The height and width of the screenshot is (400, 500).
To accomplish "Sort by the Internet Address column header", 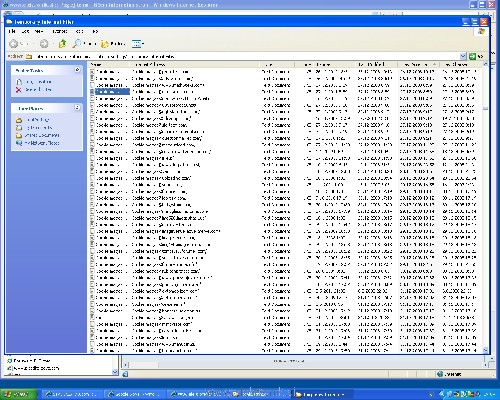I will 195,64.
